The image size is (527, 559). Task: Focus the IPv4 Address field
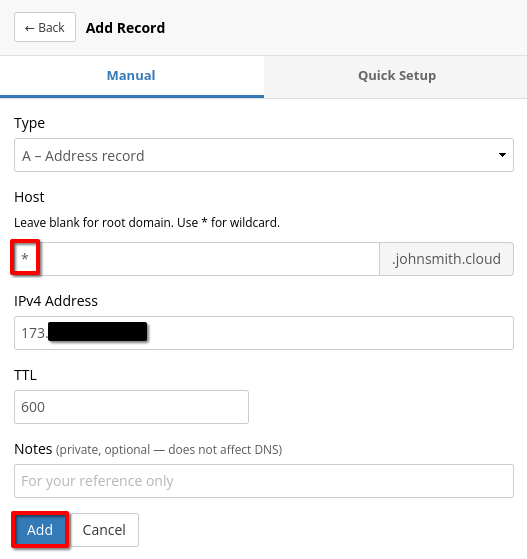click(264, 333)
